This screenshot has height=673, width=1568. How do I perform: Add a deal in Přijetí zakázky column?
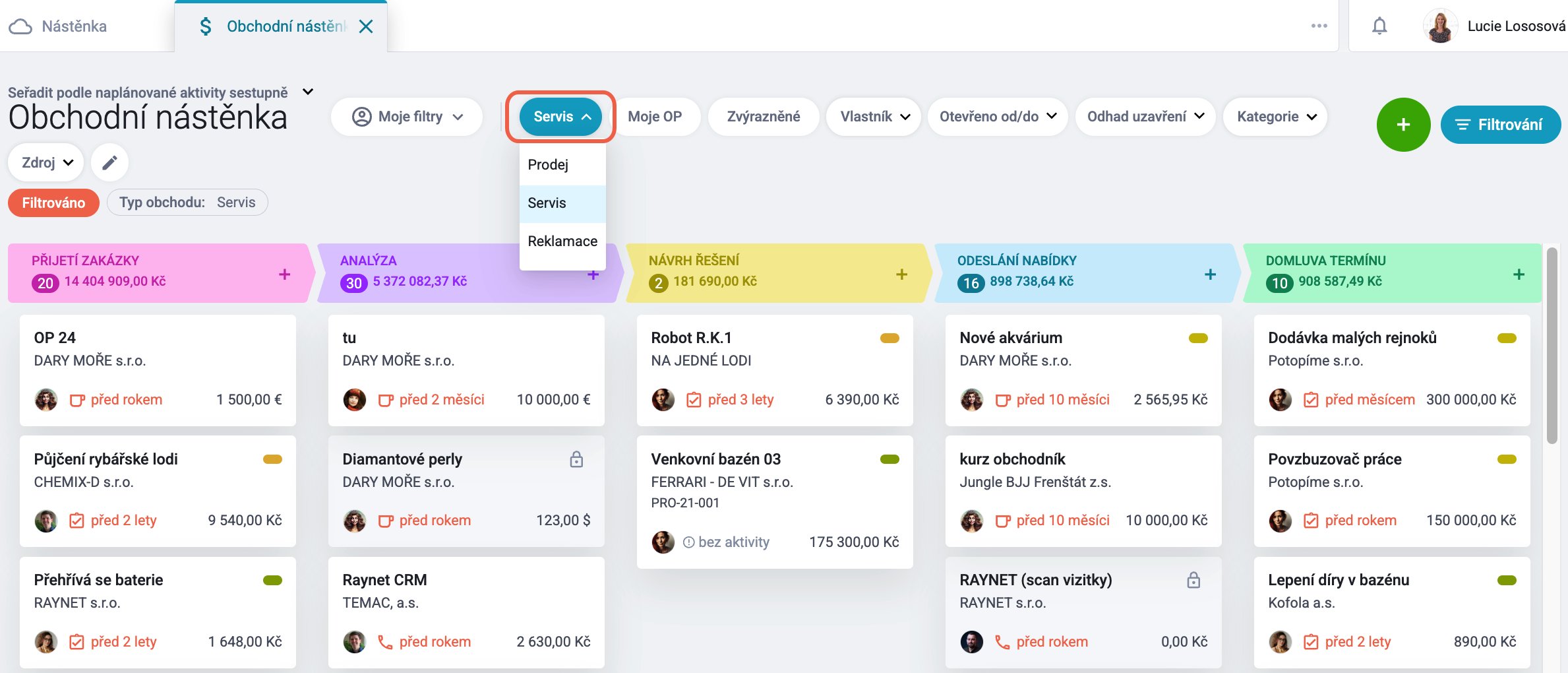284,274
